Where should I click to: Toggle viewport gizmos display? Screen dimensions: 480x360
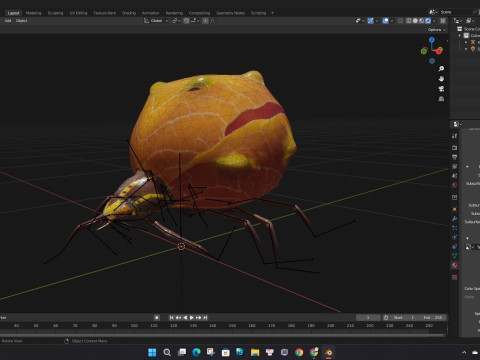[370, 21]
